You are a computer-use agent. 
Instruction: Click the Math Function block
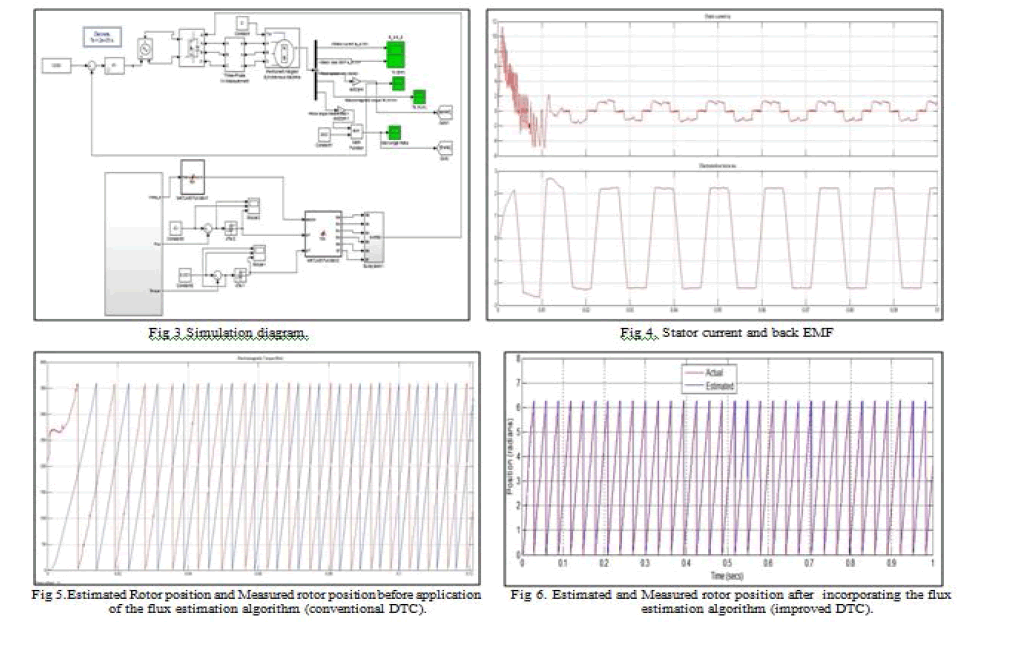(x=356, y=132)
